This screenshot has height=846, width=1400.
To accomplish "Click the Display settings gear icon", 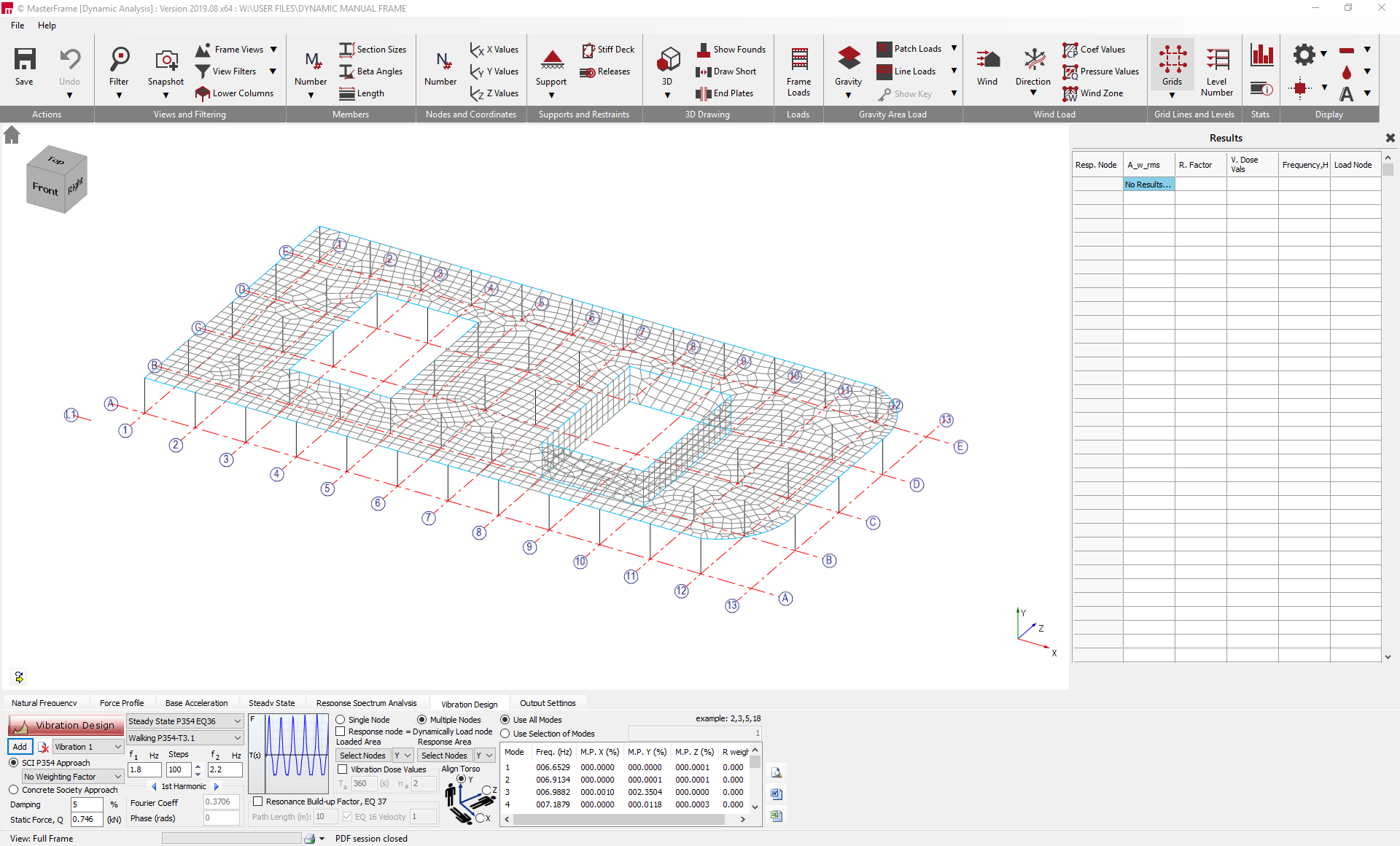I will pos(1304,55).
